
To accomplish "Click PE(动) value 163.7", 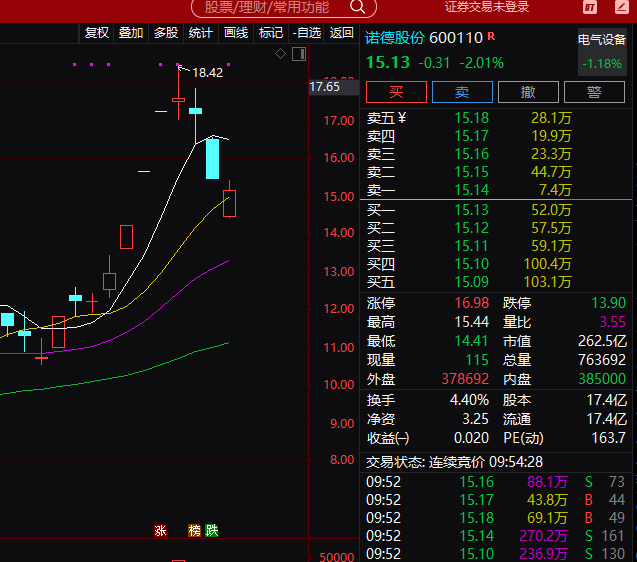I will tap(609, 438).
